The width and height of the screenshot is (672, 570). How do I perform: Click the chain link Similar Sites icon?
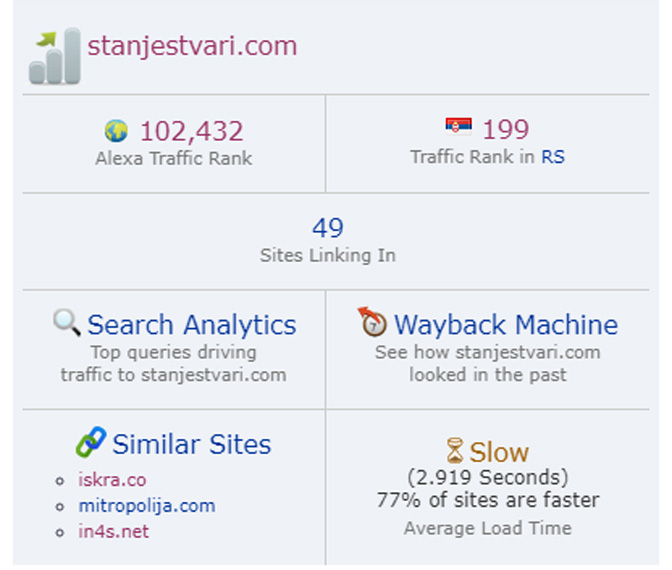(x=91, y=442)
